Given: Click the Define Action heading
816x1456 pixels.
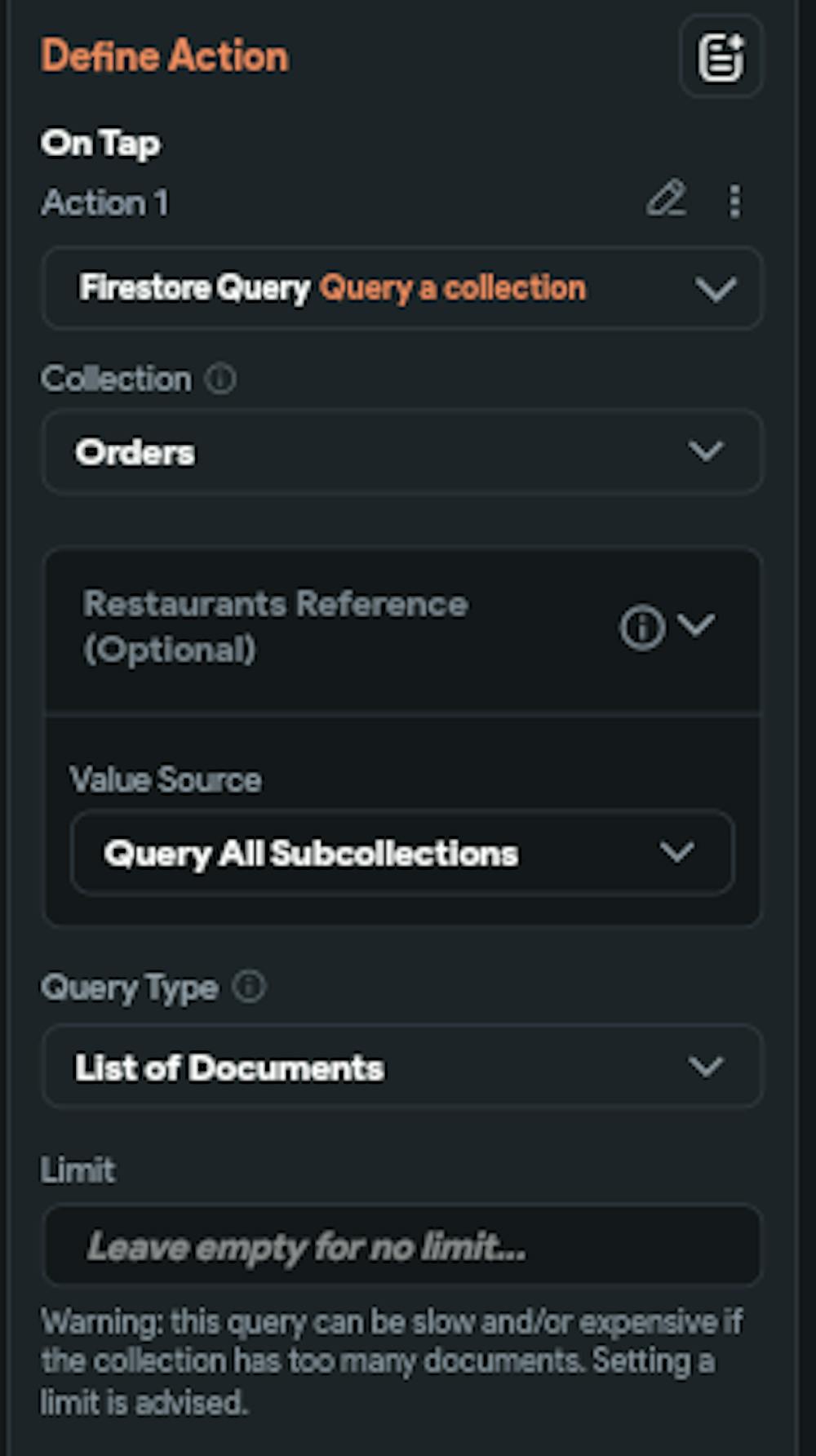Looking at the screenshot, I should pos(165,57).
